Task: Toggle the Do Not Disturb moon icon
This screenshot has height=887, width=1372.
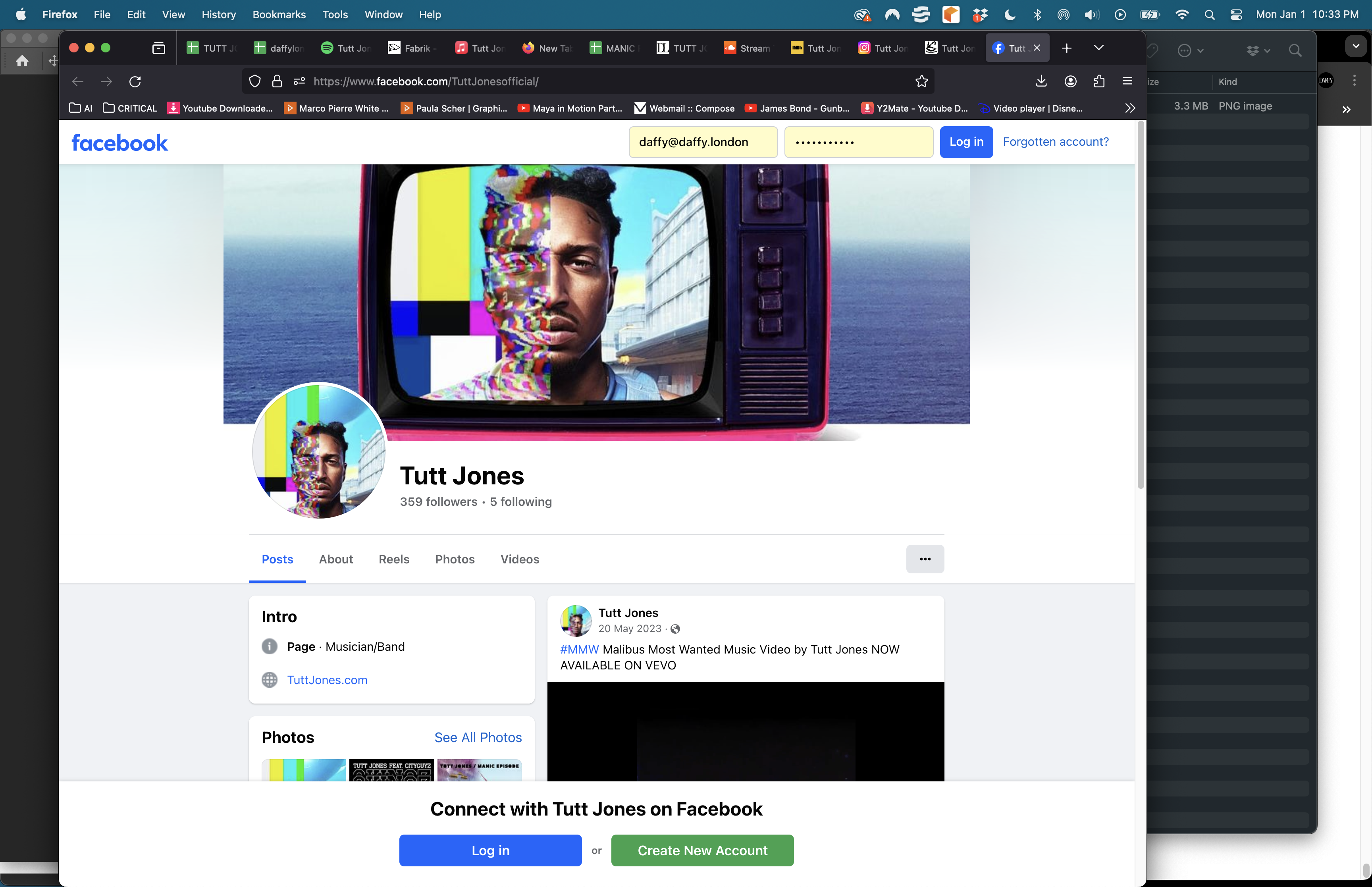Action: tap(1009, 14)
